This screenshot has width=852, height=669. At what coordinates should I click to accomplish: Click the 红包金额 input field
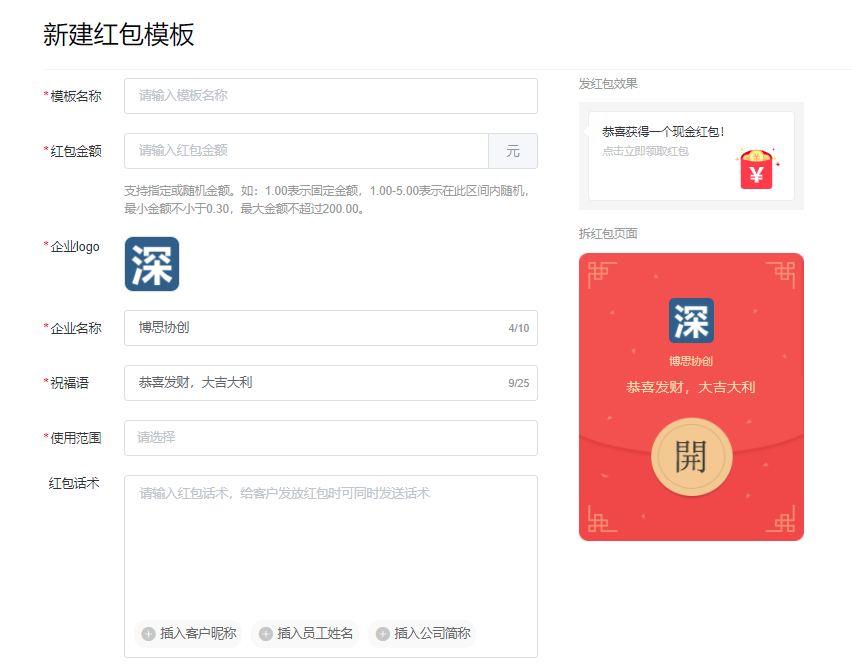pyautogui.click(x=306, y=151)
